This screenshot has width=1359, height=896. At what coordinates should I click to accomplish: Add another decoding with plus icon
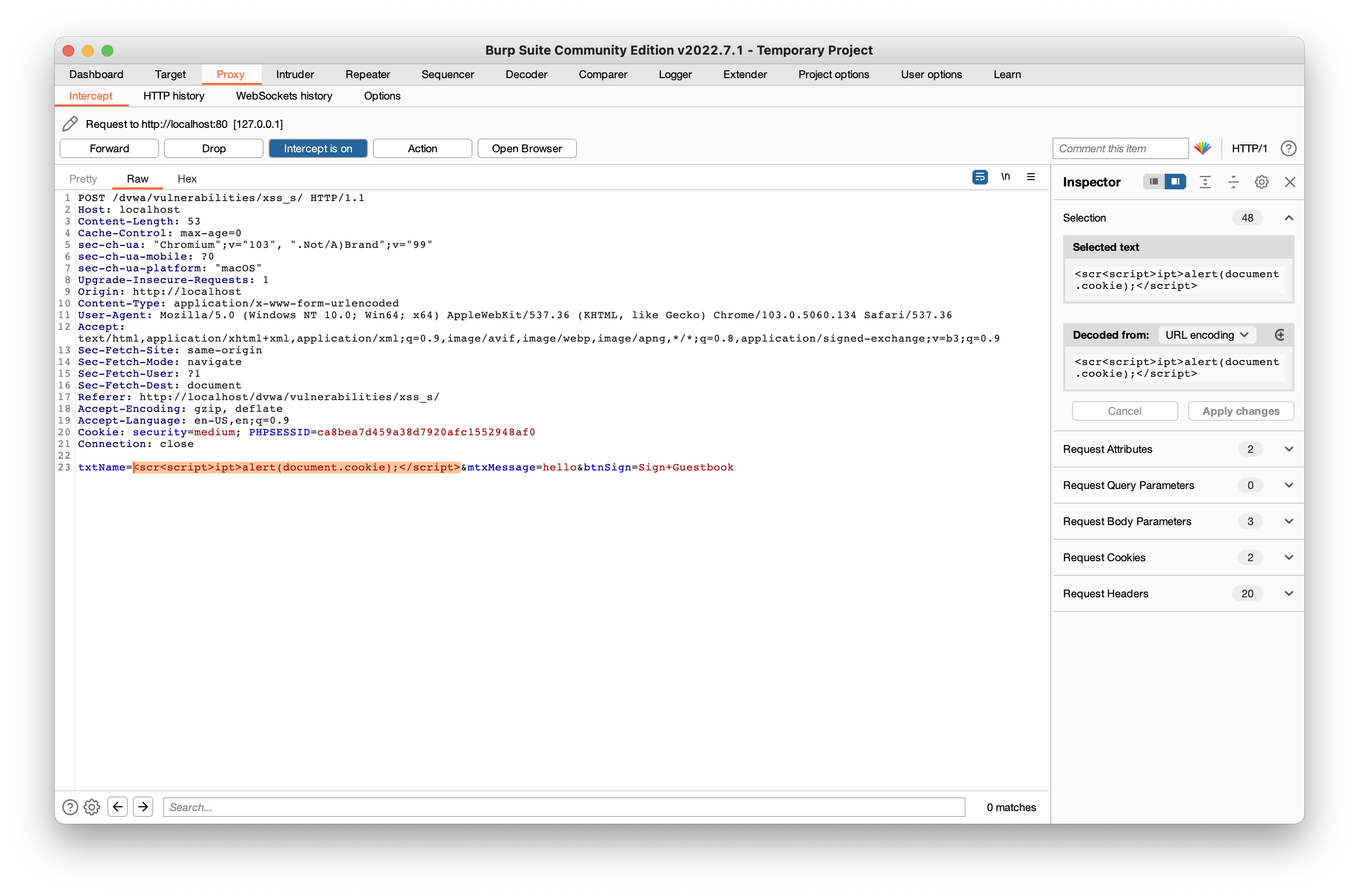pos(1279,335)
